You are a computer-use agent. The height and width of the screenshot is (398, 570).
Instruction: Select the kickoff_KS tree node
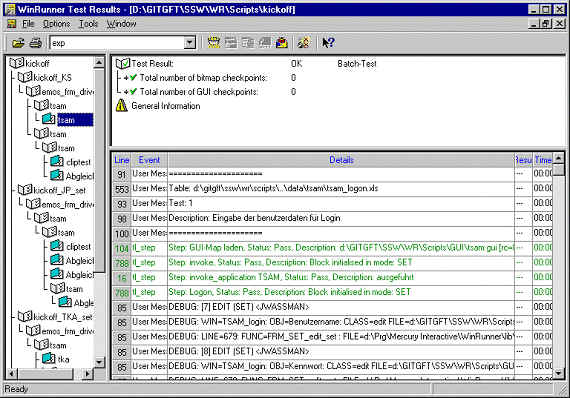tap(52, 78)
